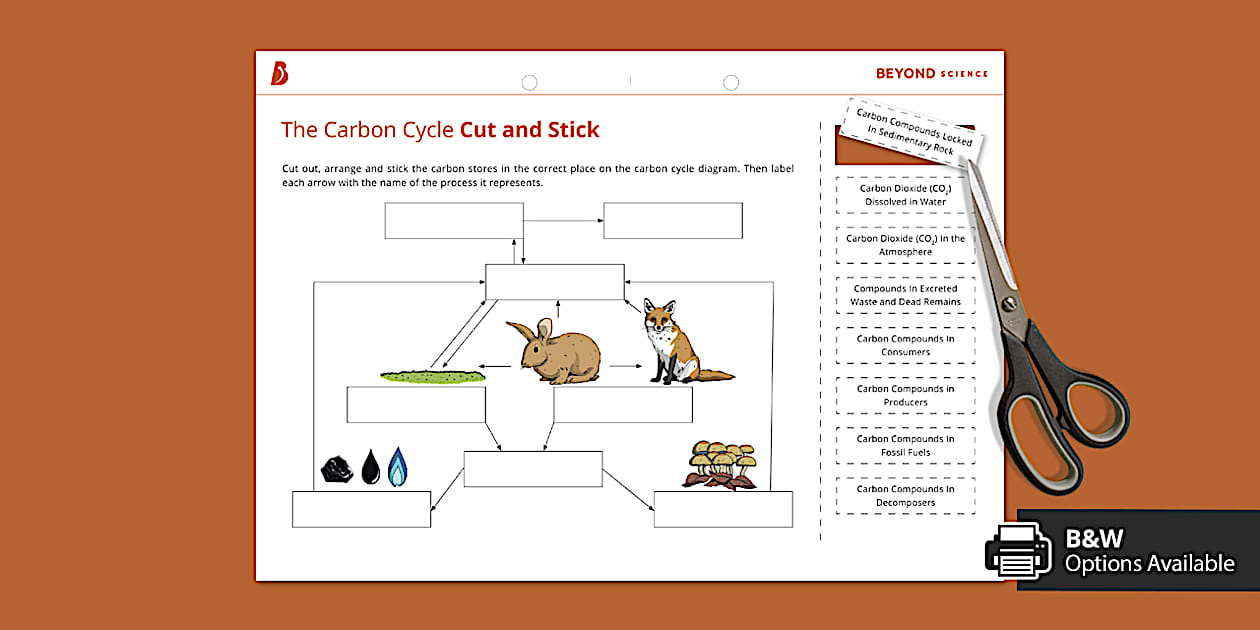
Task: Select the Carbon Compounds in Producers label
Action: [x=905, y=396]
